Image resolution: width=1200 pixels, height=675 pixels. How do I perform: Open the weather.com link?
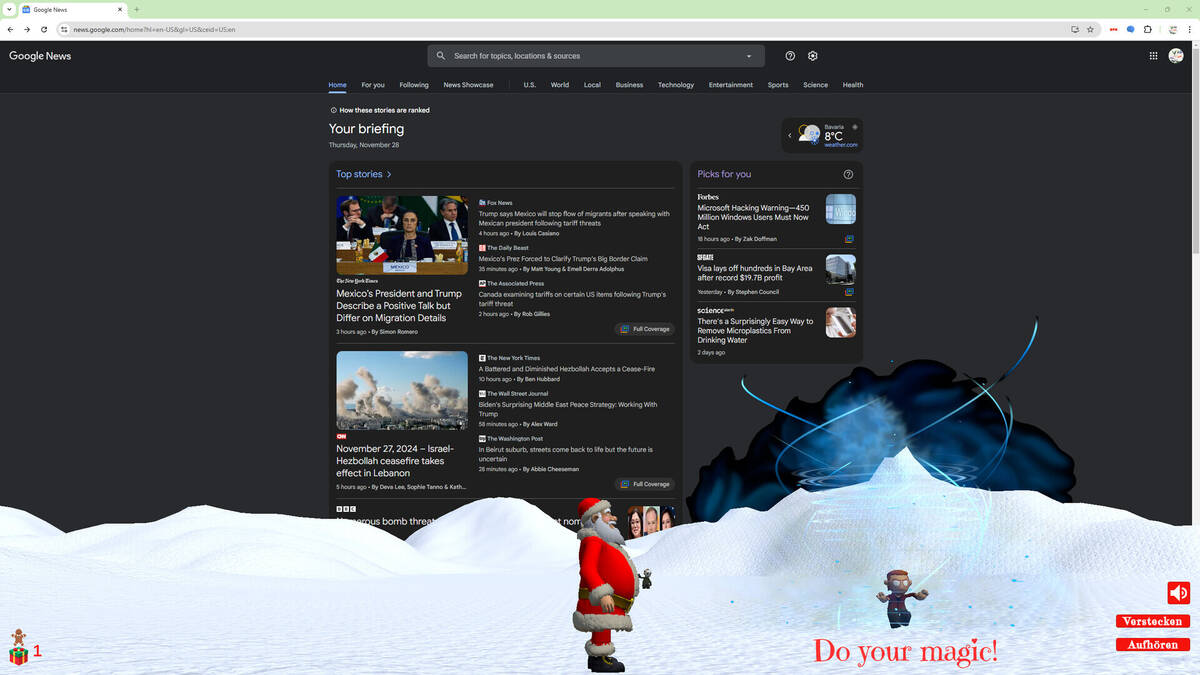pos(841,145)
